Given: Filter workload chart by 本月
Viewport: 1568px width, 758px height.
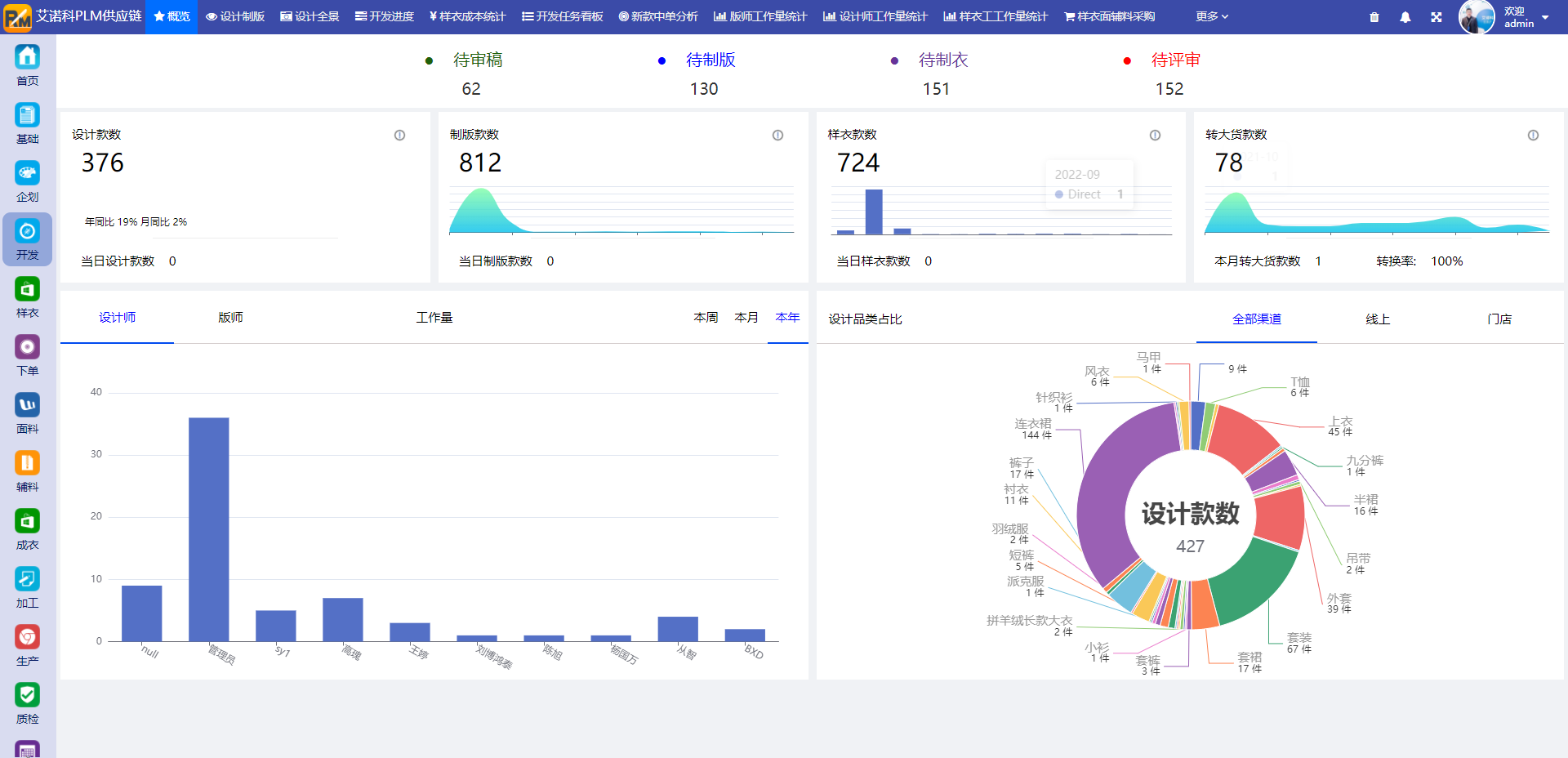Looking at the screenshot, I should coord(746,318).
